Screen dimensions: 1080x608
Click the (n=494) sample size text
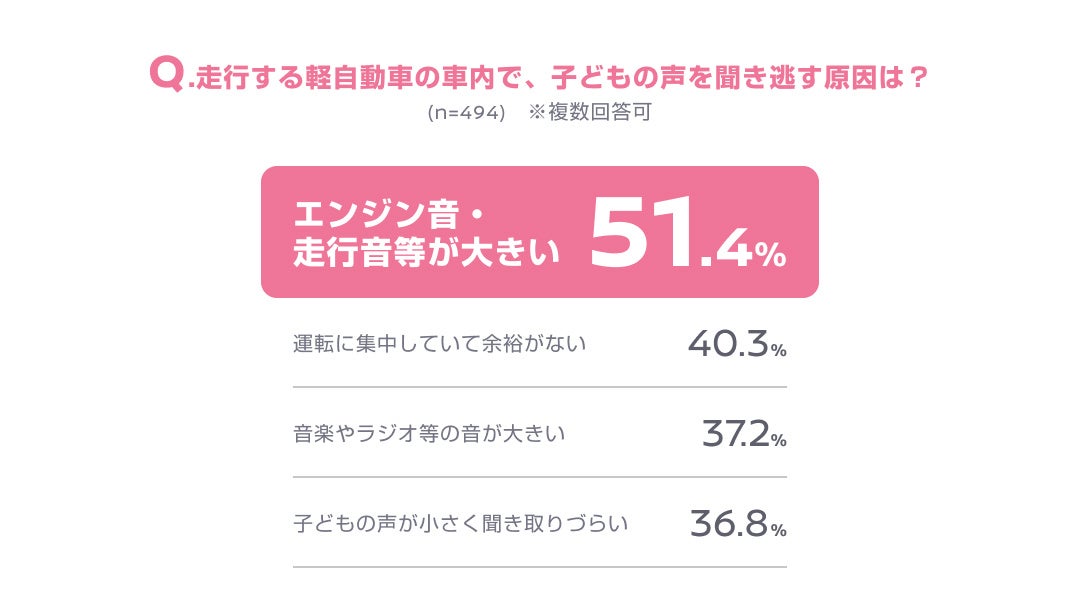[466, 113]
